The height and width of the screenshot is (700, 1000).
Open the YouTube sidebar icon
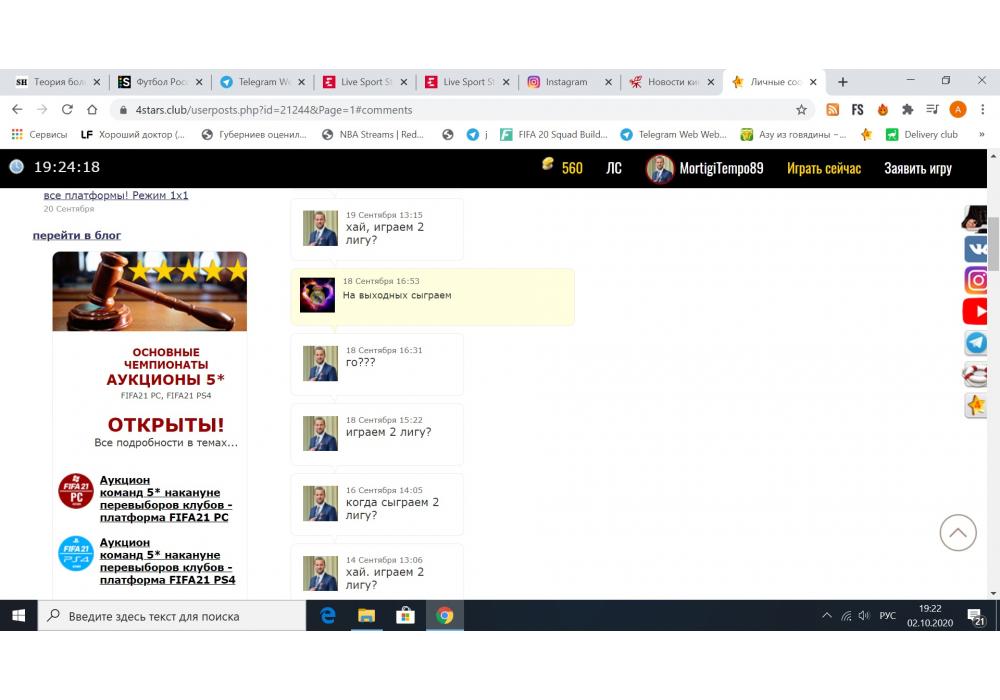(x=976, y=312)
